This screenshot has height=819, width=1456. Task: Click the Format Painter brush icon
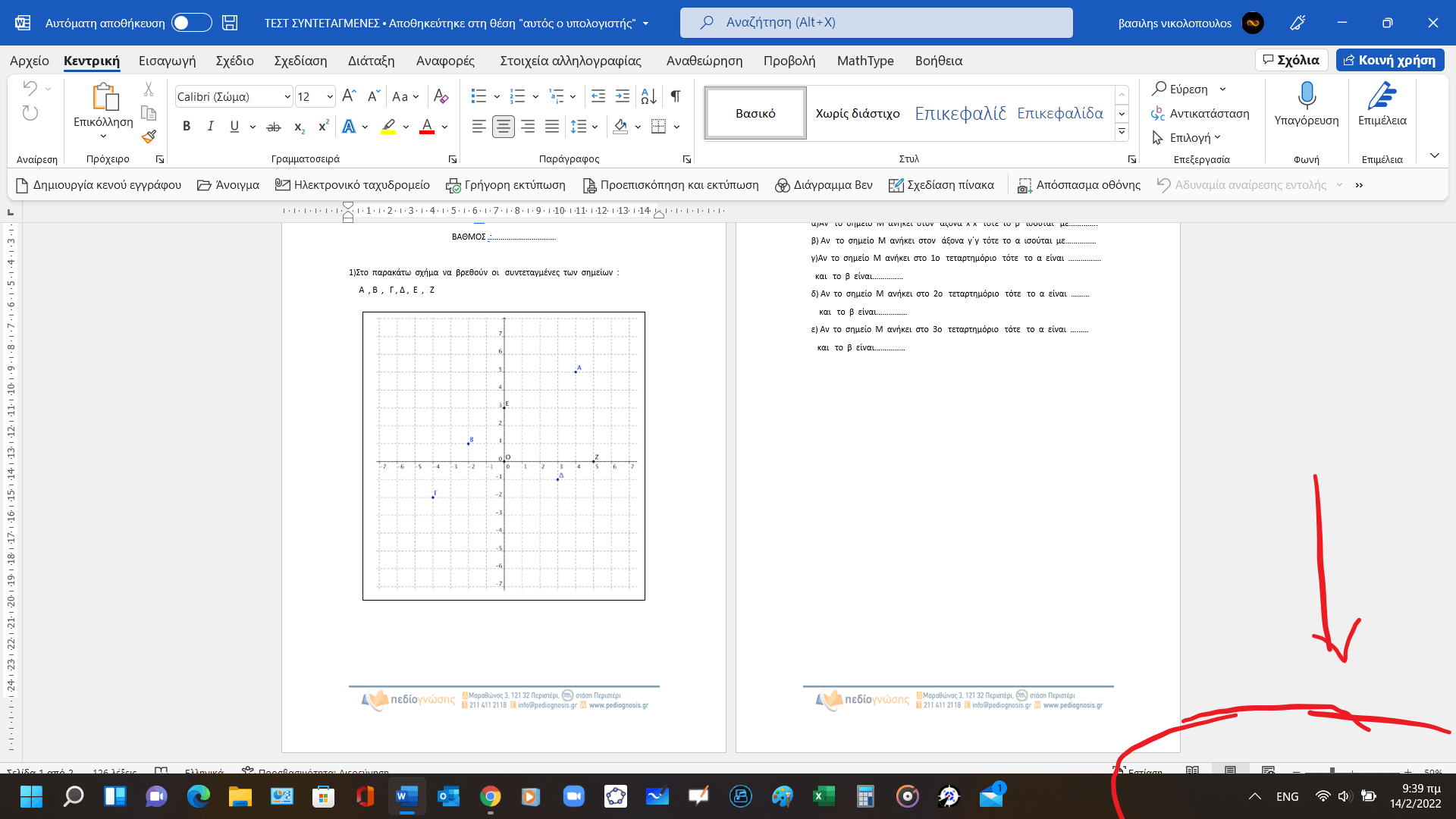point(149,136)
